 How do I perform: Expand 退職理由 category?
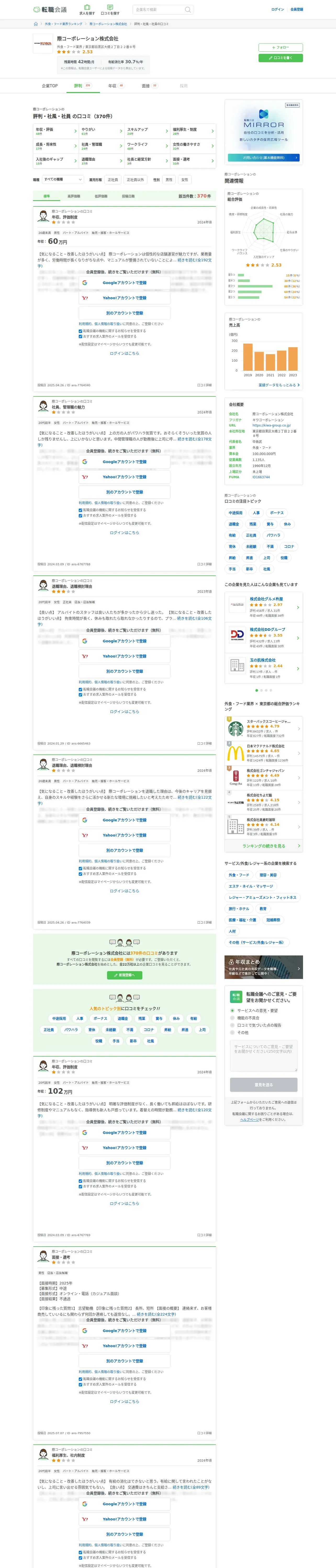(101, 161)
